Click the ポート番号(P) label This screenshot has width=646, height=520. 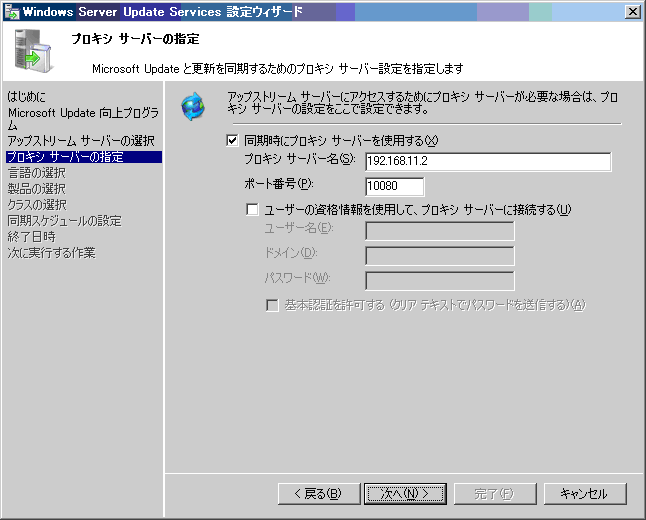point(279,184)
